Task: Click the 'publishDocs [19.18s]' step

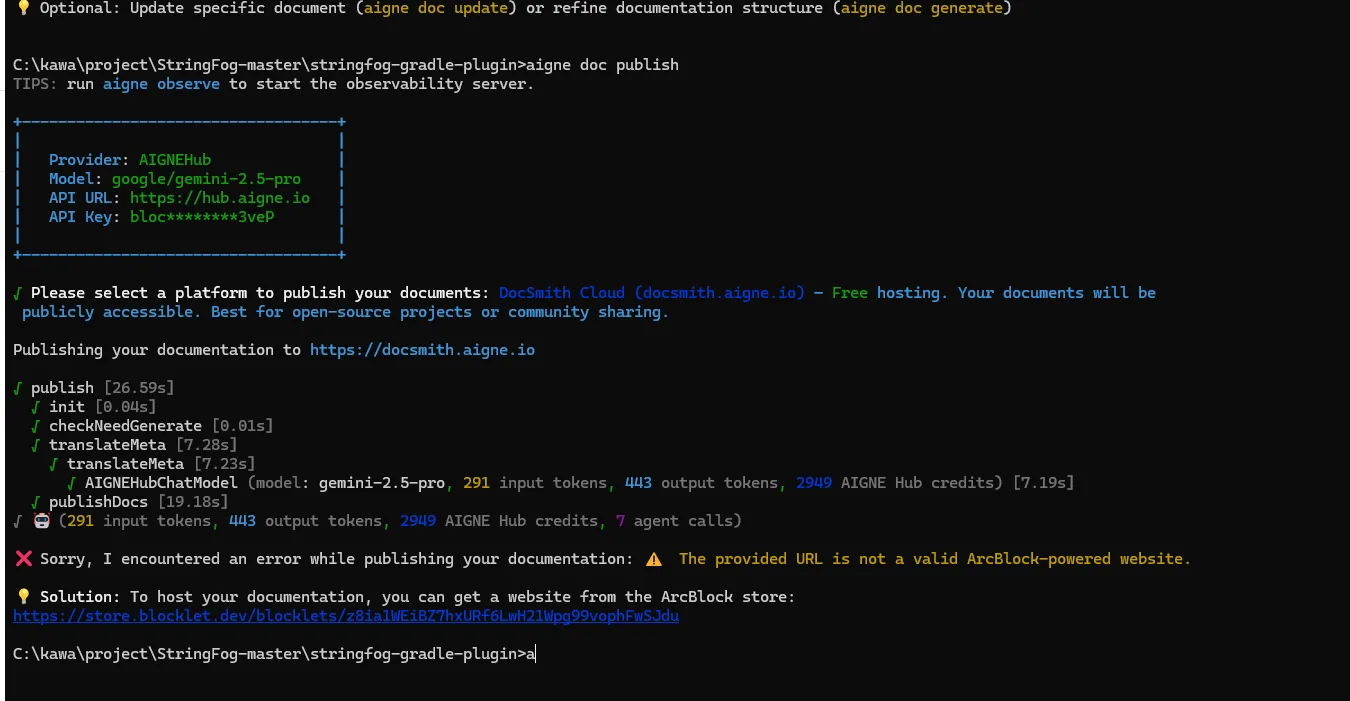Action: (139, 502)
